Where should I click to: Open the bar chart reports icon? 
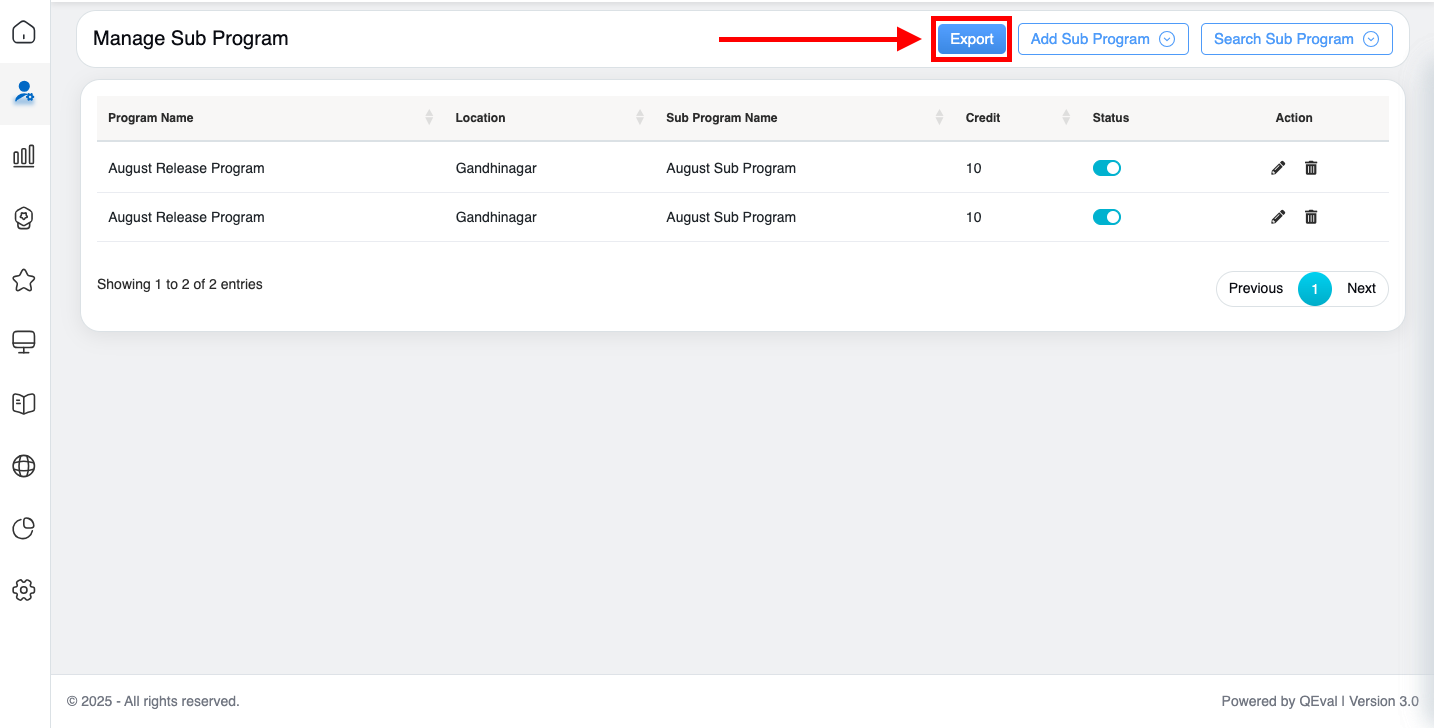pos(24,155)
